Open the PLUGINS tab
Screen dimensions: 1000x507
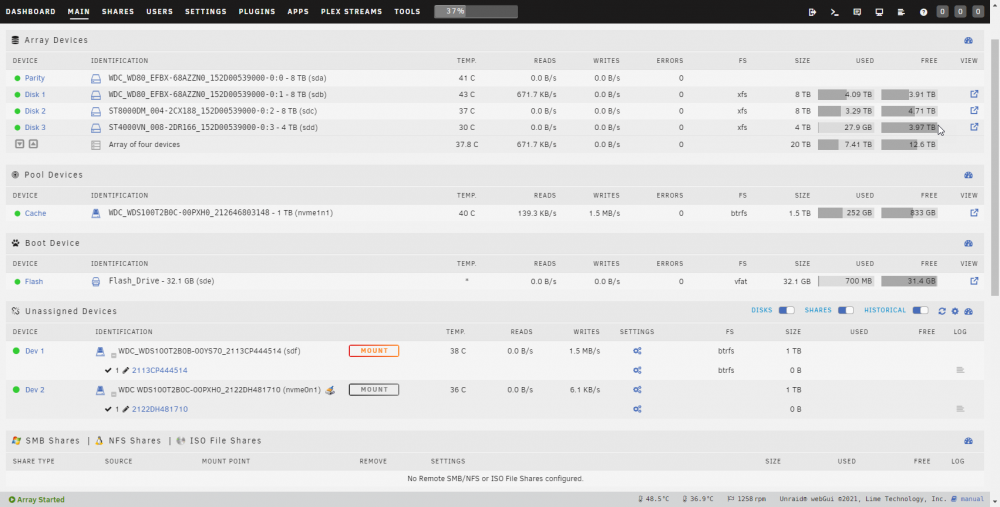pyautogui.click(x=257, y=11)
